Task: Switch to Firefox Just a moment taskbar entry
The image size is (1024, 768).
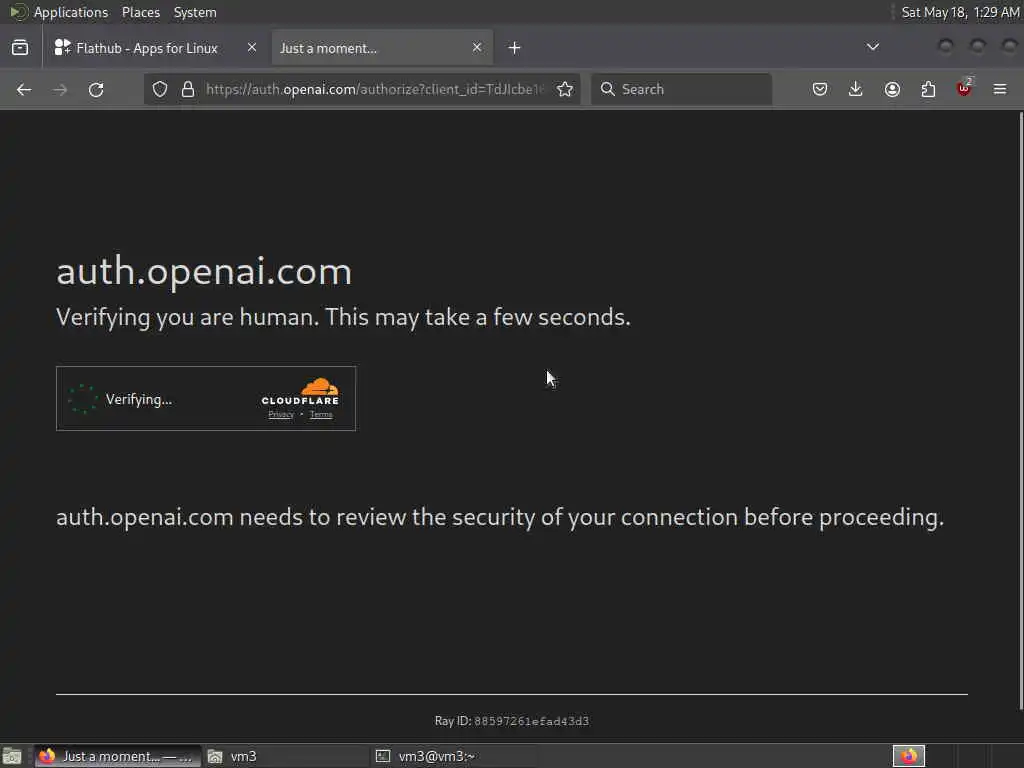Action: (x=118, y=756)
